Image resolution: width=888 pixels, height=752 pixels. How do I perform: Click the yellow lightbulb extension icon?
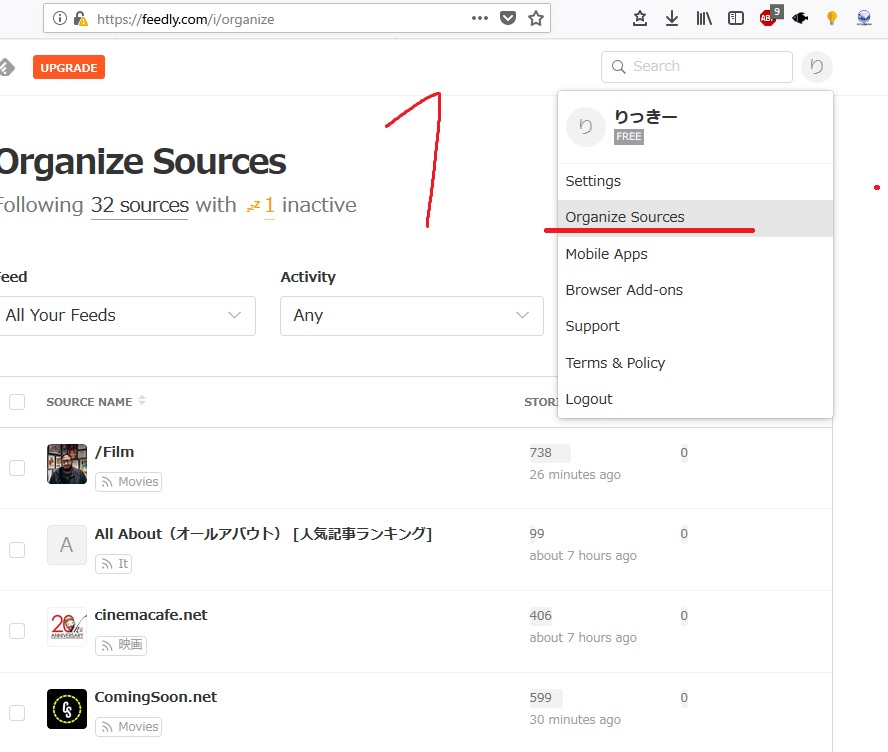tap(832, 18)
